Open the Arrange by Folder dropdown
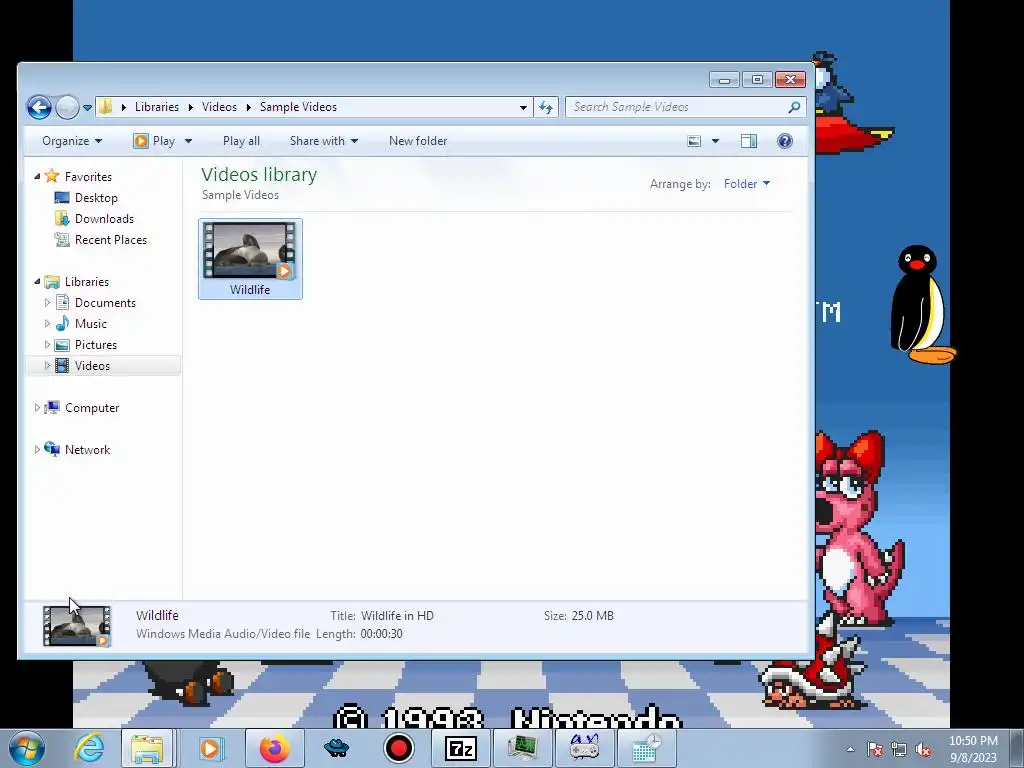 (746, 184)
